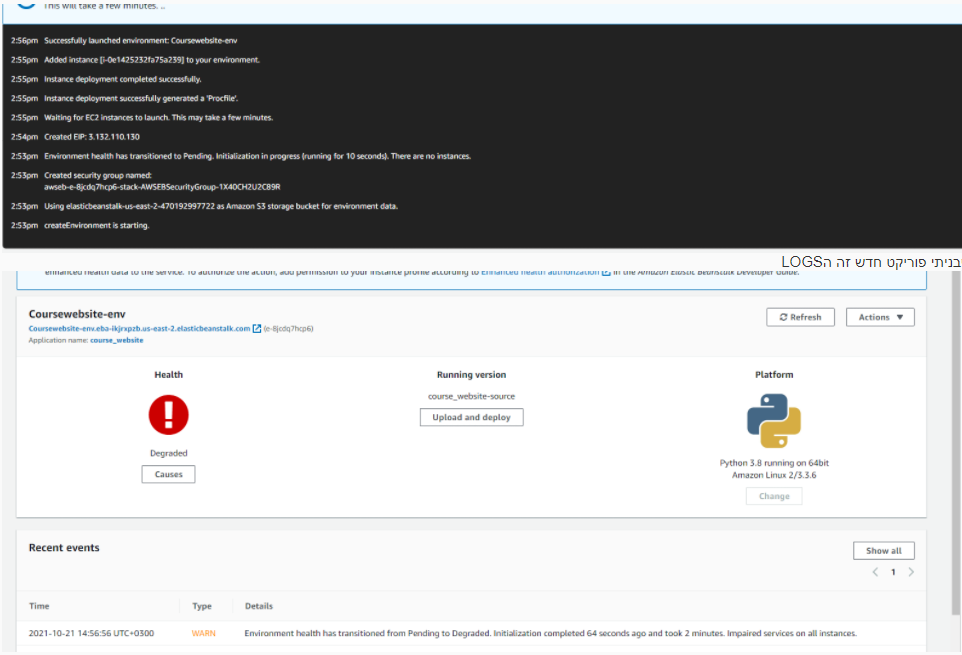Select environment ID (e-8jcdq7hcp6) text

point(288,329)
